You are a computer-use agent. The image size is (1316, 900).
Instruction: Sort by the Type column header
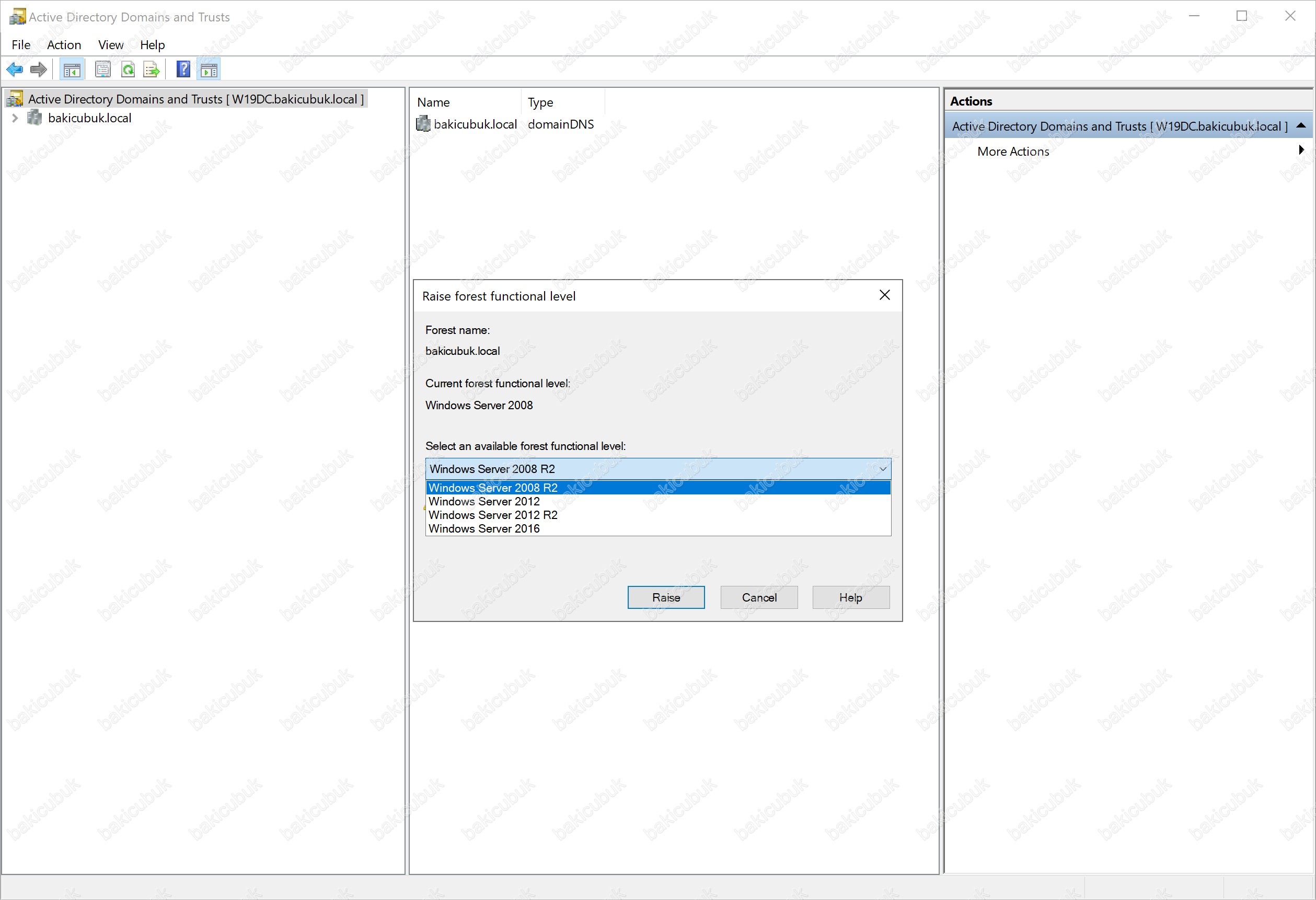[x=563, y=102]
